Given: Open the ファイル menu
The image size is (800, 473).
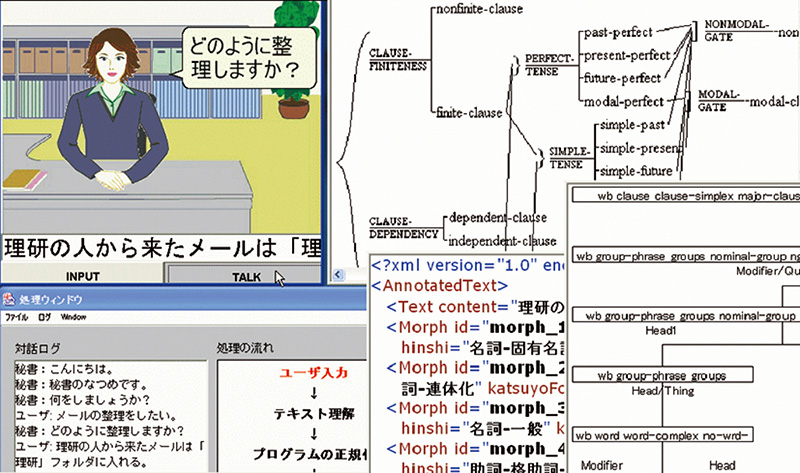Looking at the screenshot, I should pyautogui.click(x=18, y=316).
